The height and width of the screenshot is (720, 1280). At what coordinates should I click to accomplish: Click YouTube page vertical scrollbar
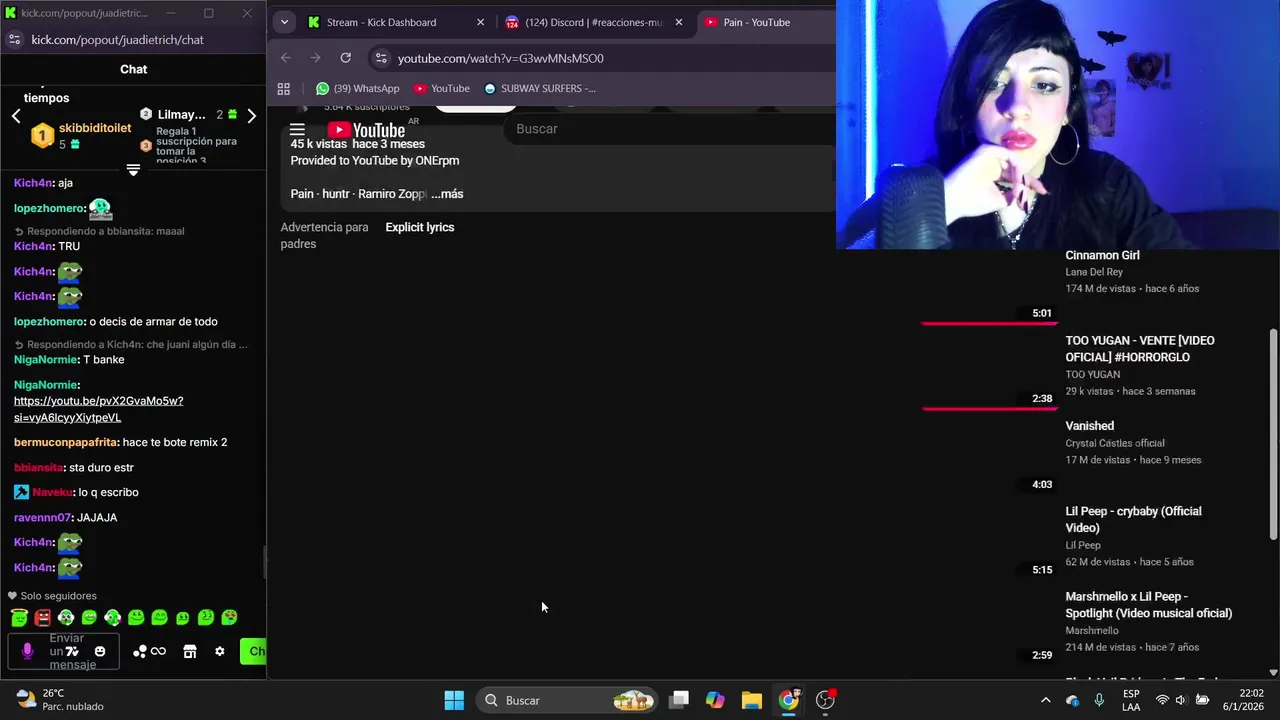1273,435
